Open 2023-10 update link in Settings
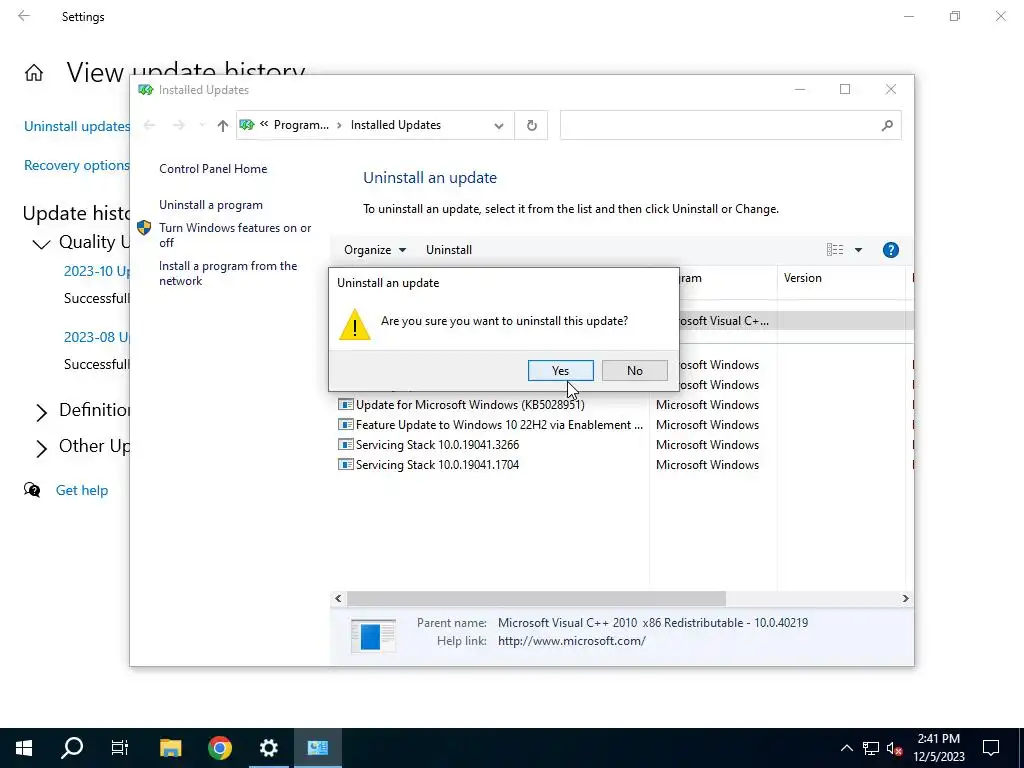The width and height of the screenshot is (1024, 768). (97, 271)
